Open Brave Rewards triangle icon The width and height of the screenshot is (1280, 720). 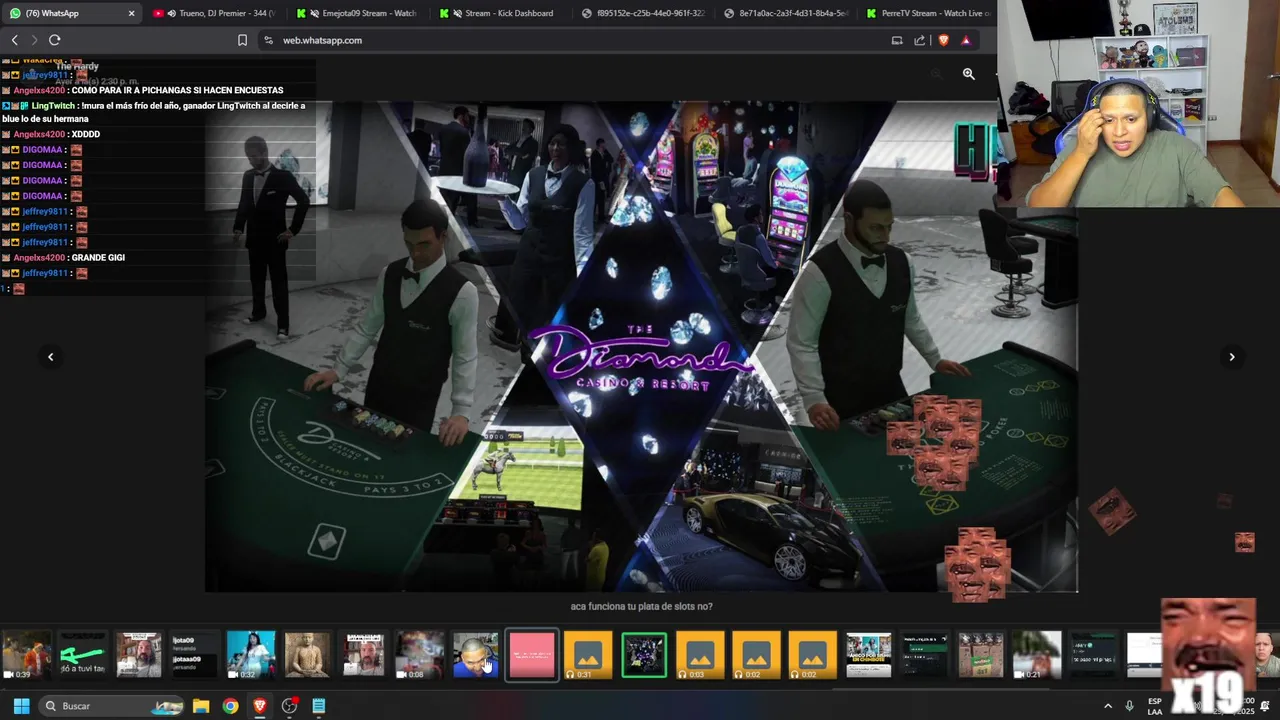coord(966,40)
